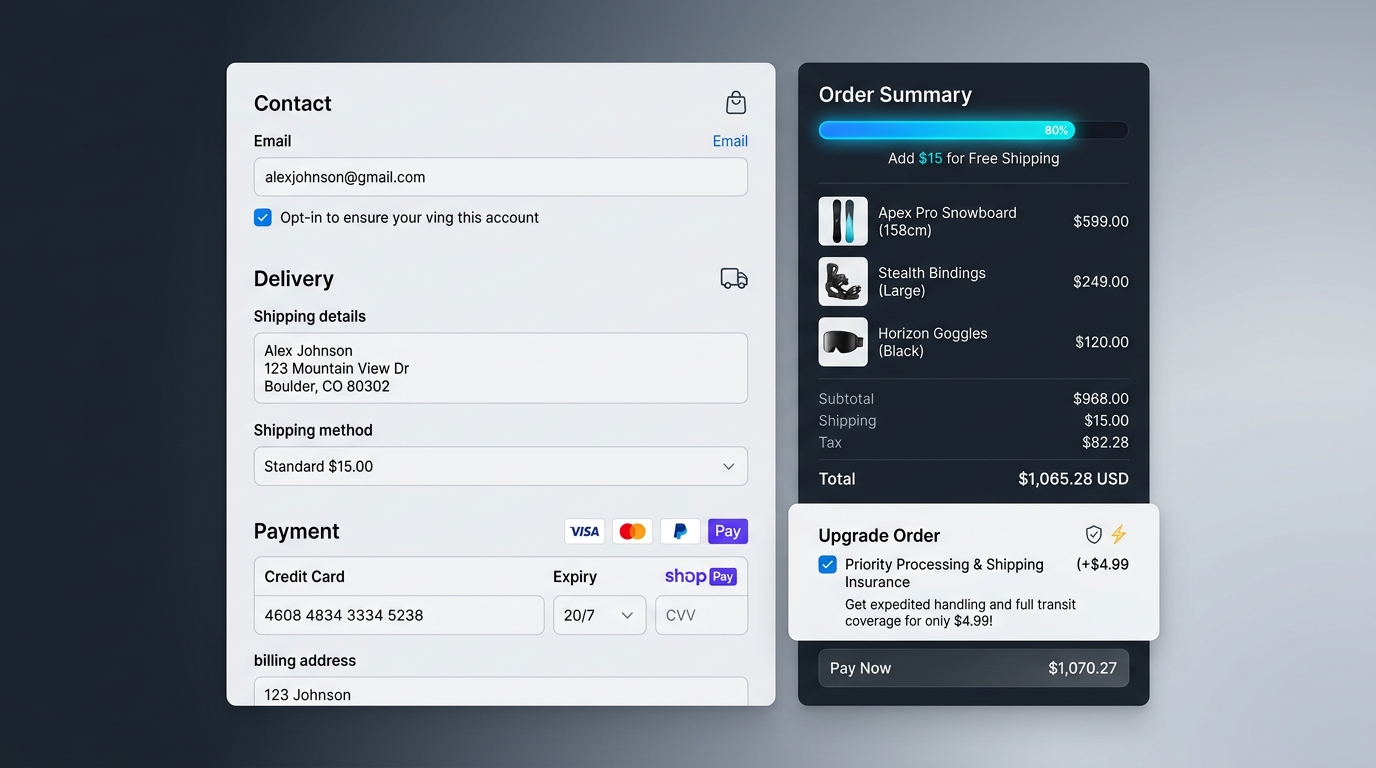Click the shield insurance icon
This screenshot has height=768, width=1376.
1094,535
